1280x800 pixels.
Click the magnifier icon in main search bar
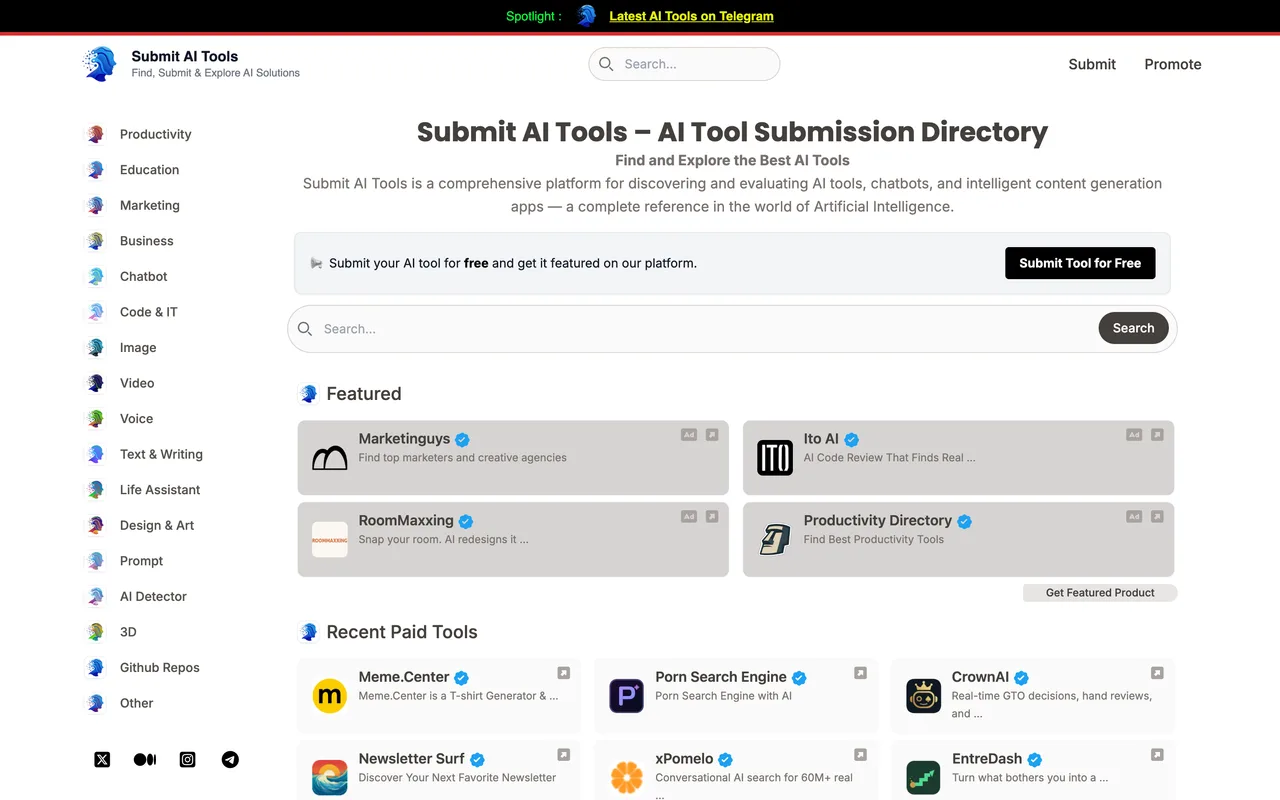[305, 329]
